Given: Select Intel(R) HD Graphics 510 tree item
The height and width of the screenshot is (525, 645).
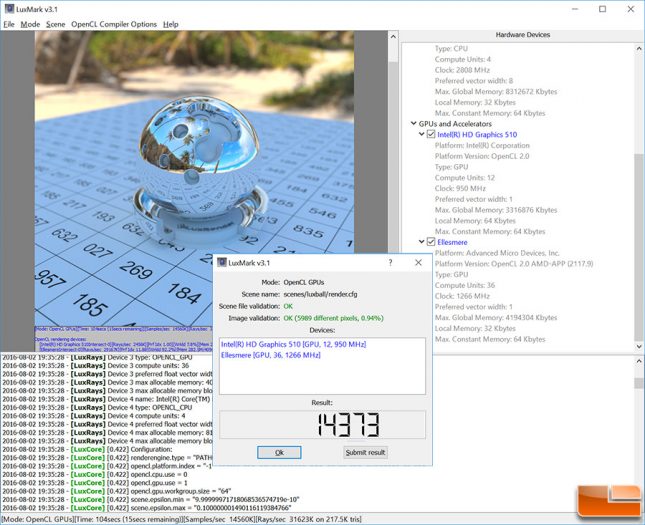Looking at the screenshot, I should pos(477,135).
